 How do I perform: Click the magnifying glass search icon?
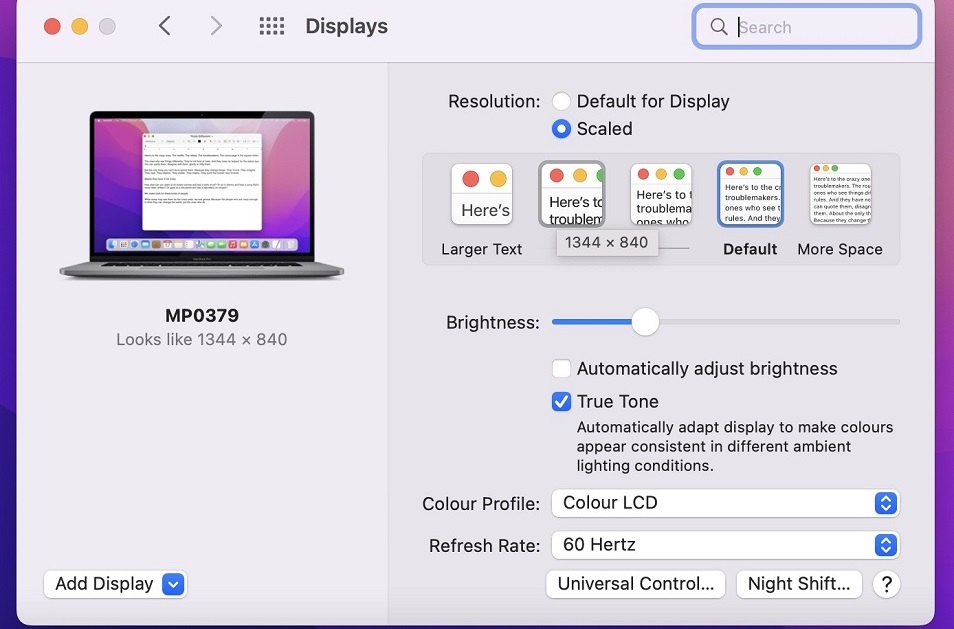(x=718, y=27)
